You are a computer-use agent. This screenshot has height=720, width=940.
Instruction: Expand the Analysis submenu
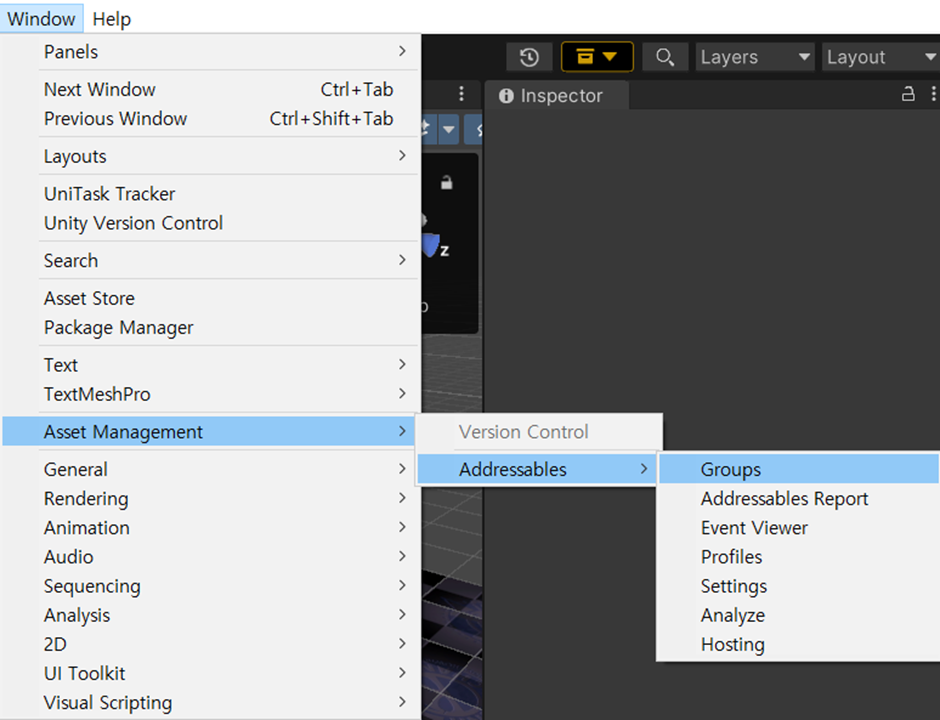(210, 616)
